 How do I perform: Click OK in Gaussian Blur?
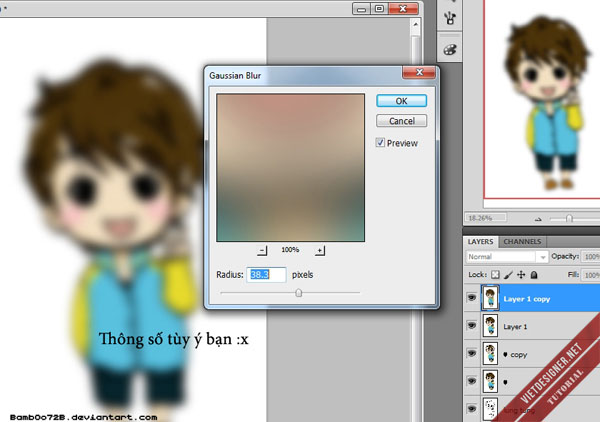pyautogui.click(x=401, y=101)
